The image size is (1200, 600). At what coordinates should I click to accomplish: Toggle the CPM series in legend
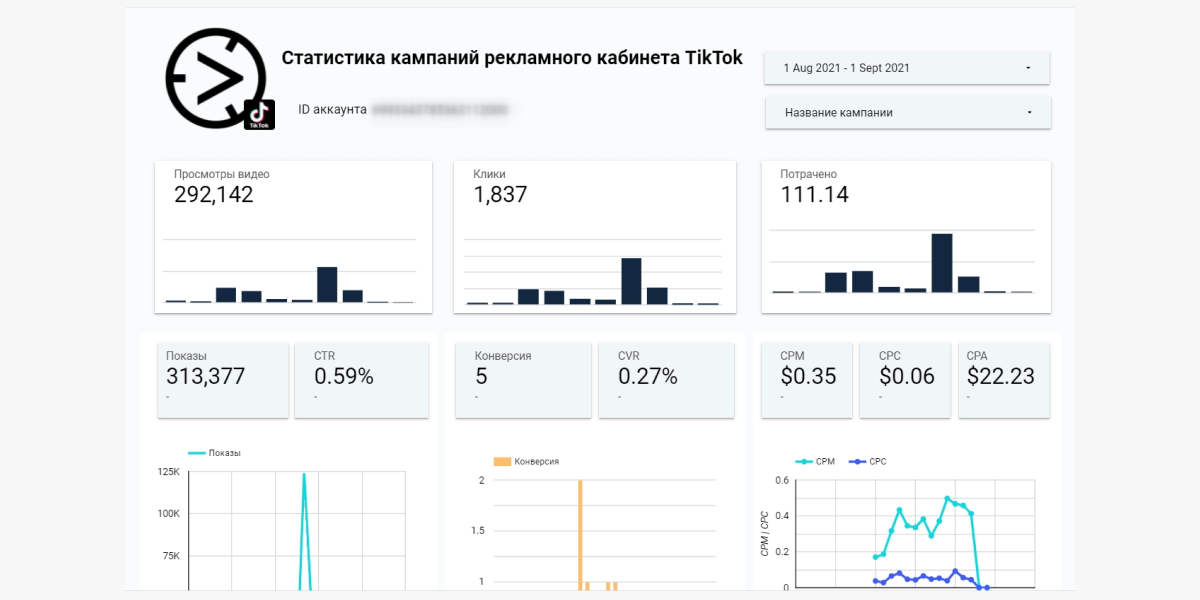click(816, 461)
